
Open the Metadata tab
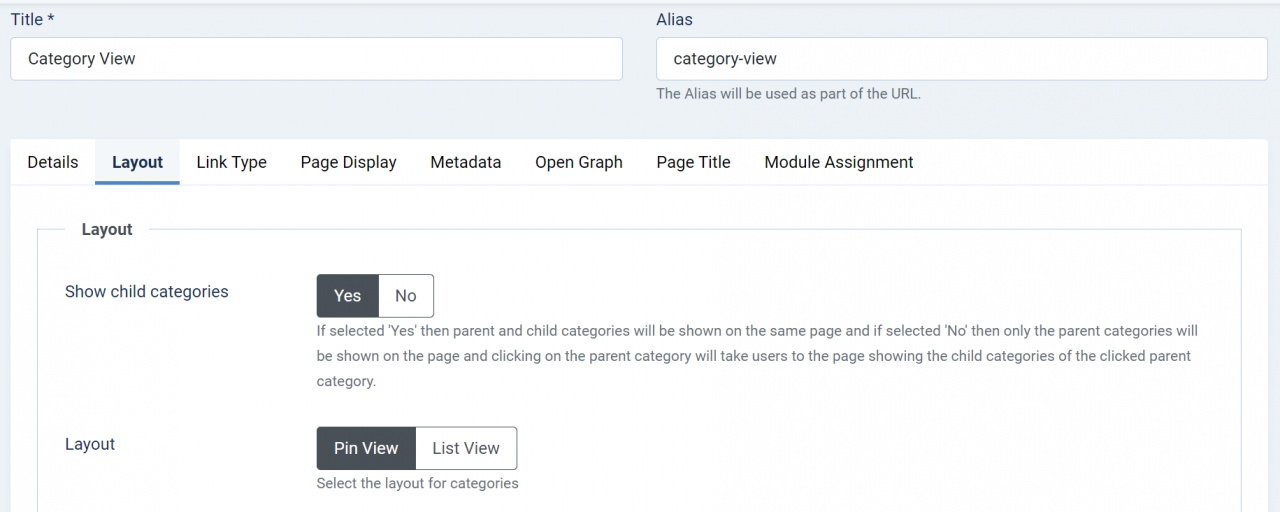[465, 162]
